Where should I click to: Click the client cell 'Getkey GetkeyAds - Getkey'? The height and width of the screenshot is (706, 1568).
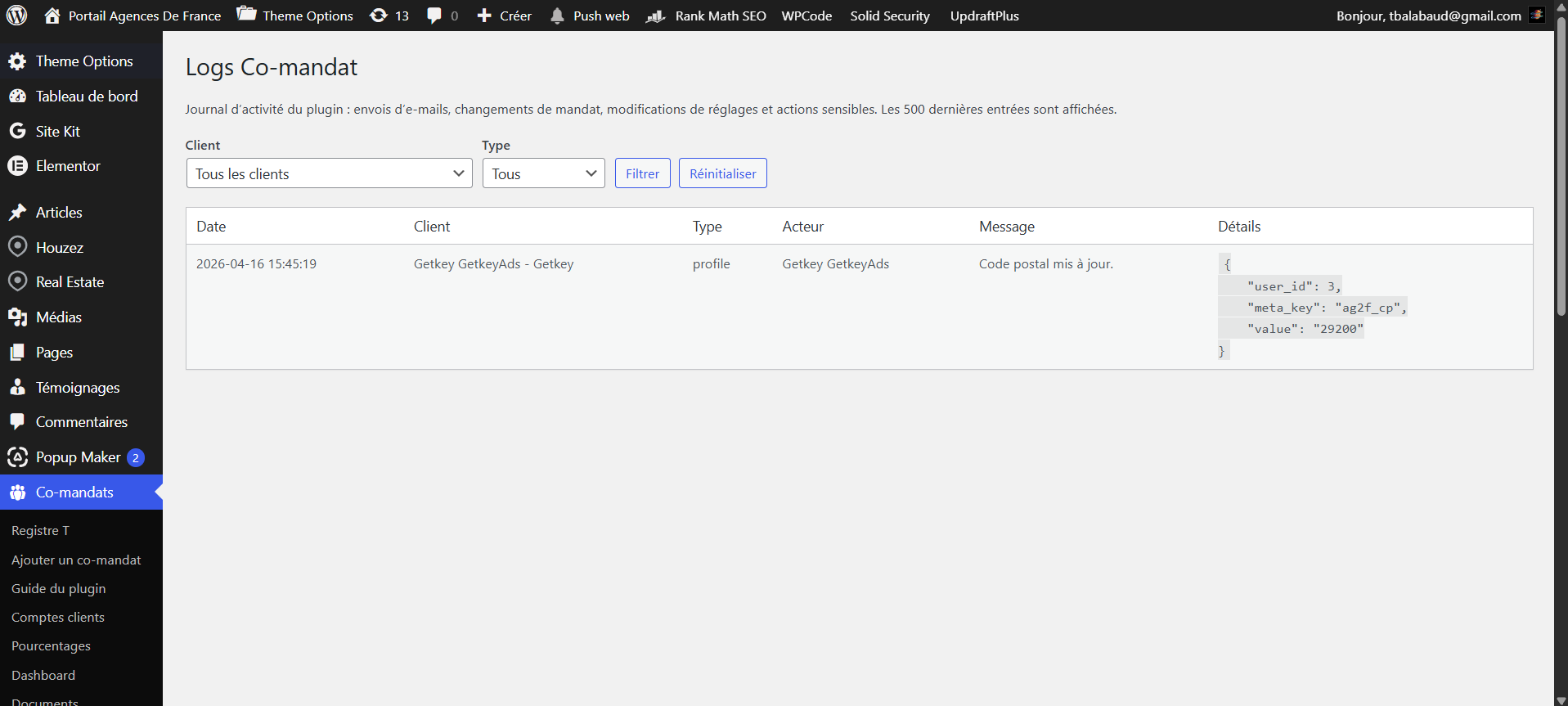pyautogui.click(x=494, y=264)
